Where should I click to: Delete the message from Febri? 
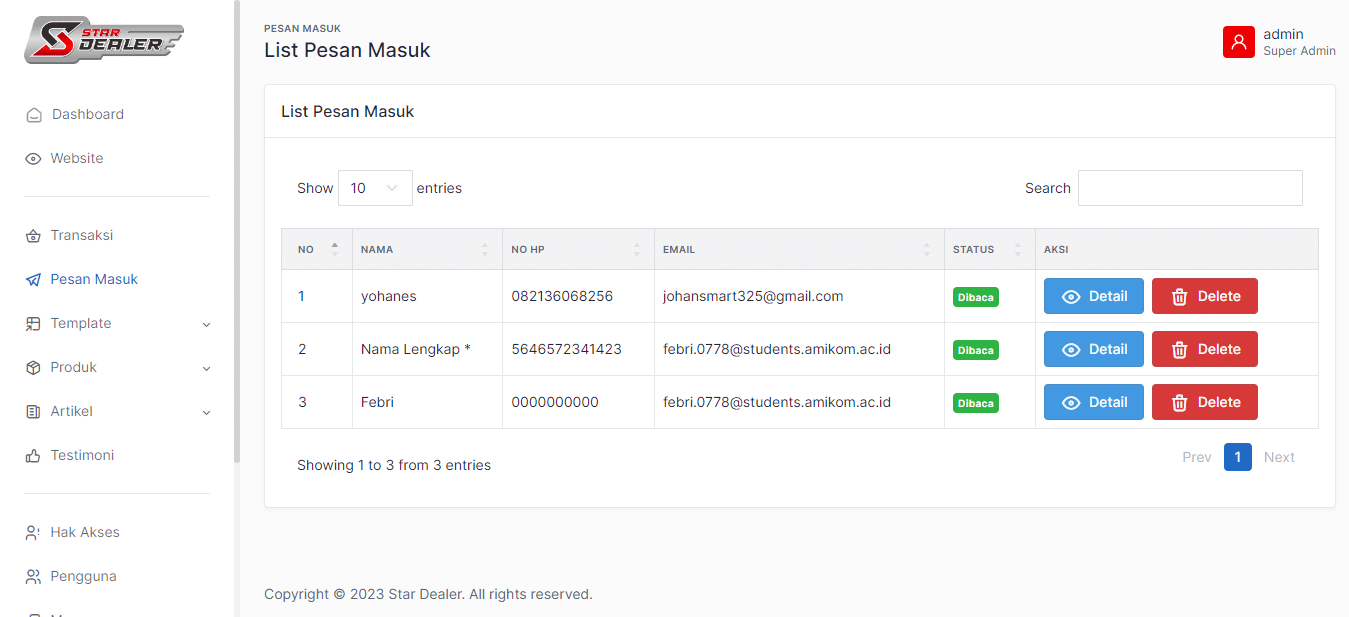point(1204,402)
